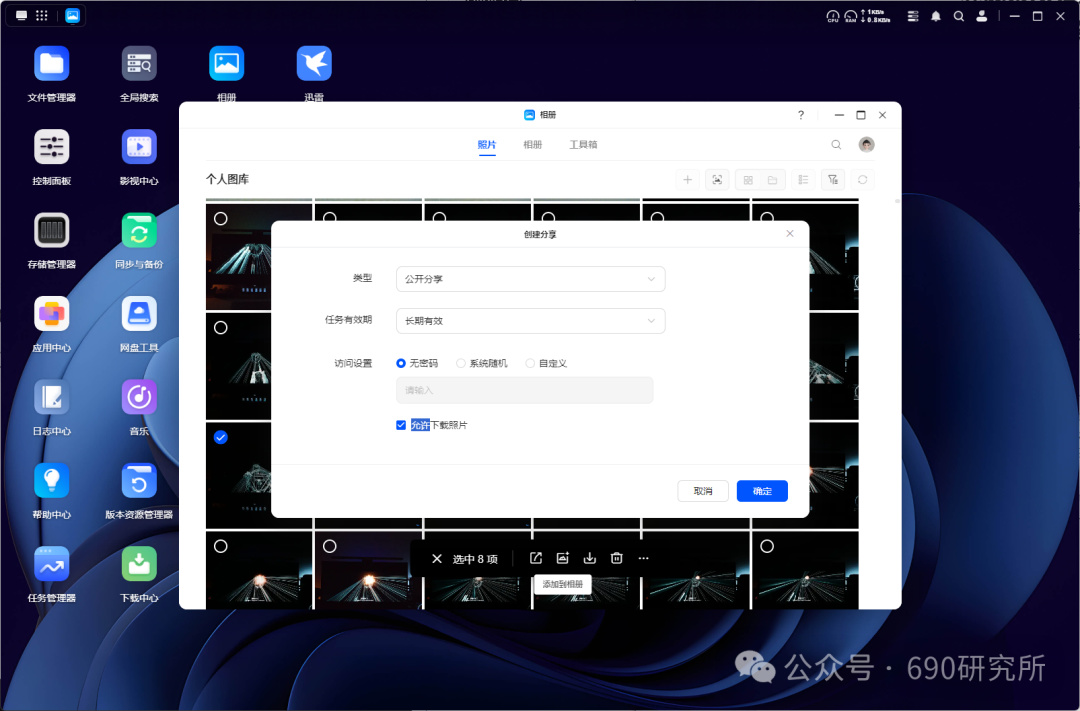The image size is (1080, 711).
Task: Click the RAM usage gauge in the top bar
Action: (x=851, y=16)
